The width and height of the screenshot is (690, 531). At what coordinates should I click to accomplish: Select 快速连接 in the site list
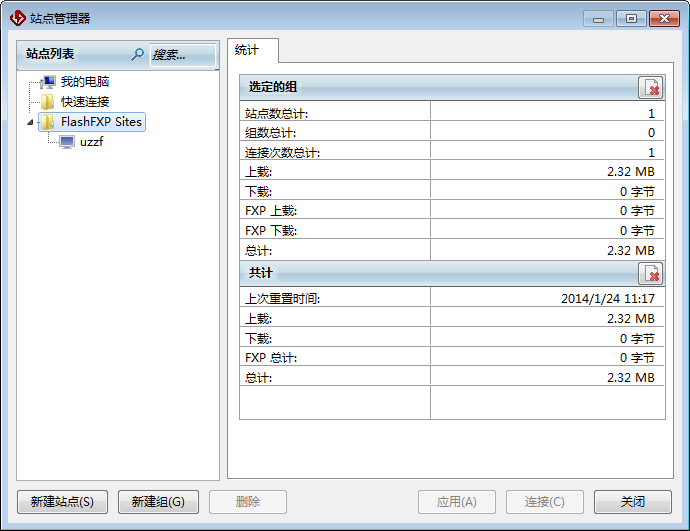85,102
